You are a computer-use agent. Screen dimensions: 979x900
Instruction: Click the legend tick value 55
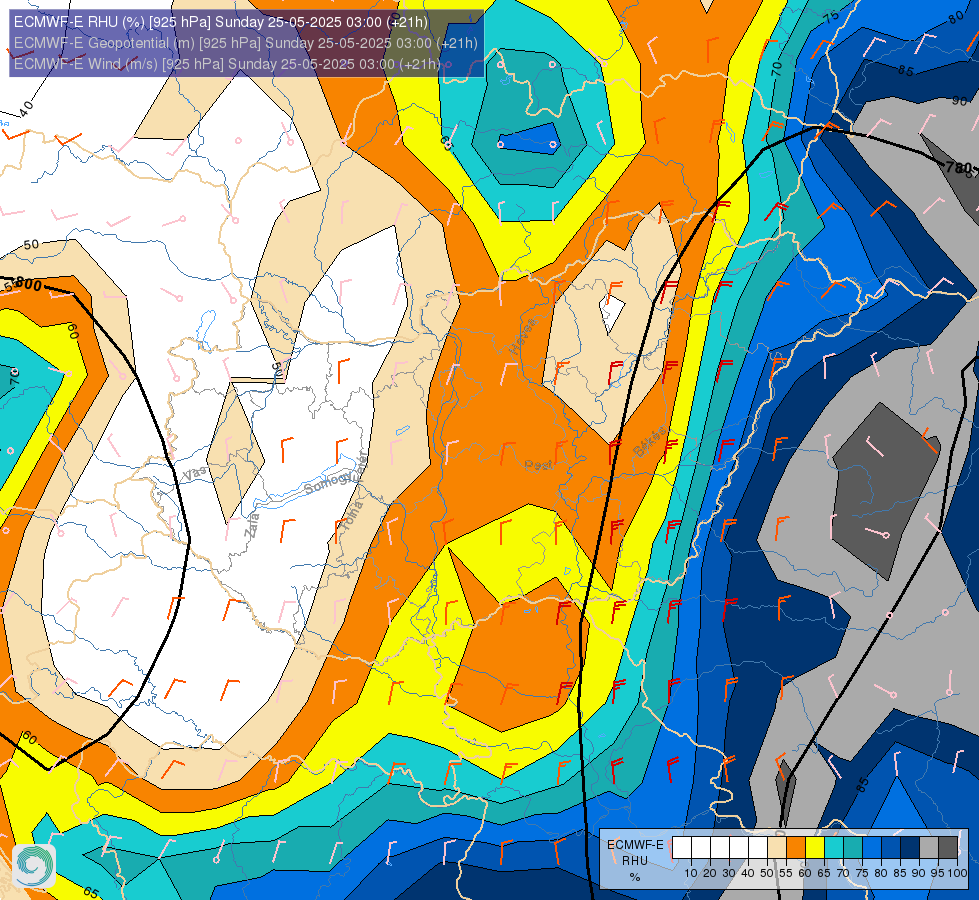pyautogui.click(x=786, y=873)
